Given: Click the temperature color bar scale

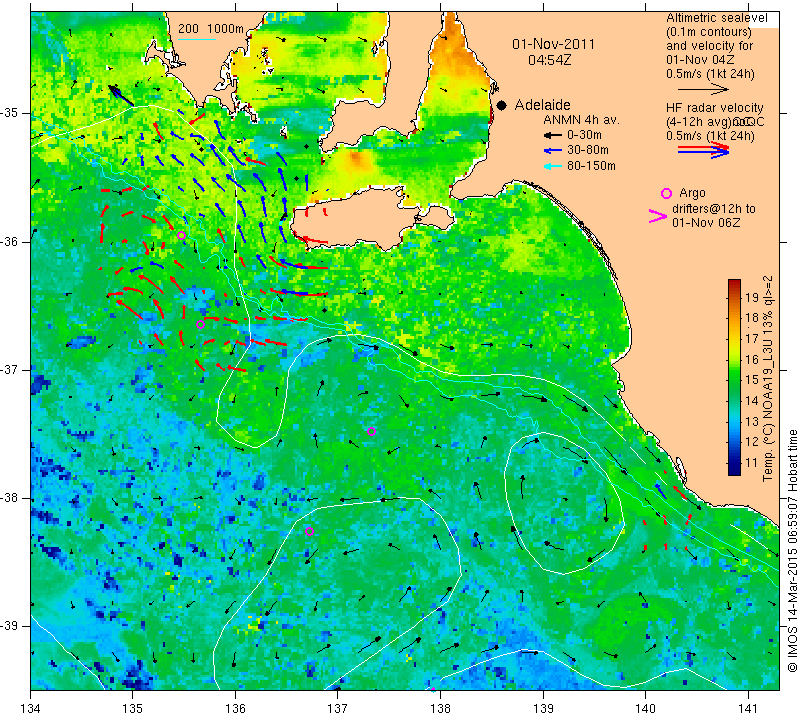Looking at the screenshot, I should pyautogui.click(x=734, y=377).
